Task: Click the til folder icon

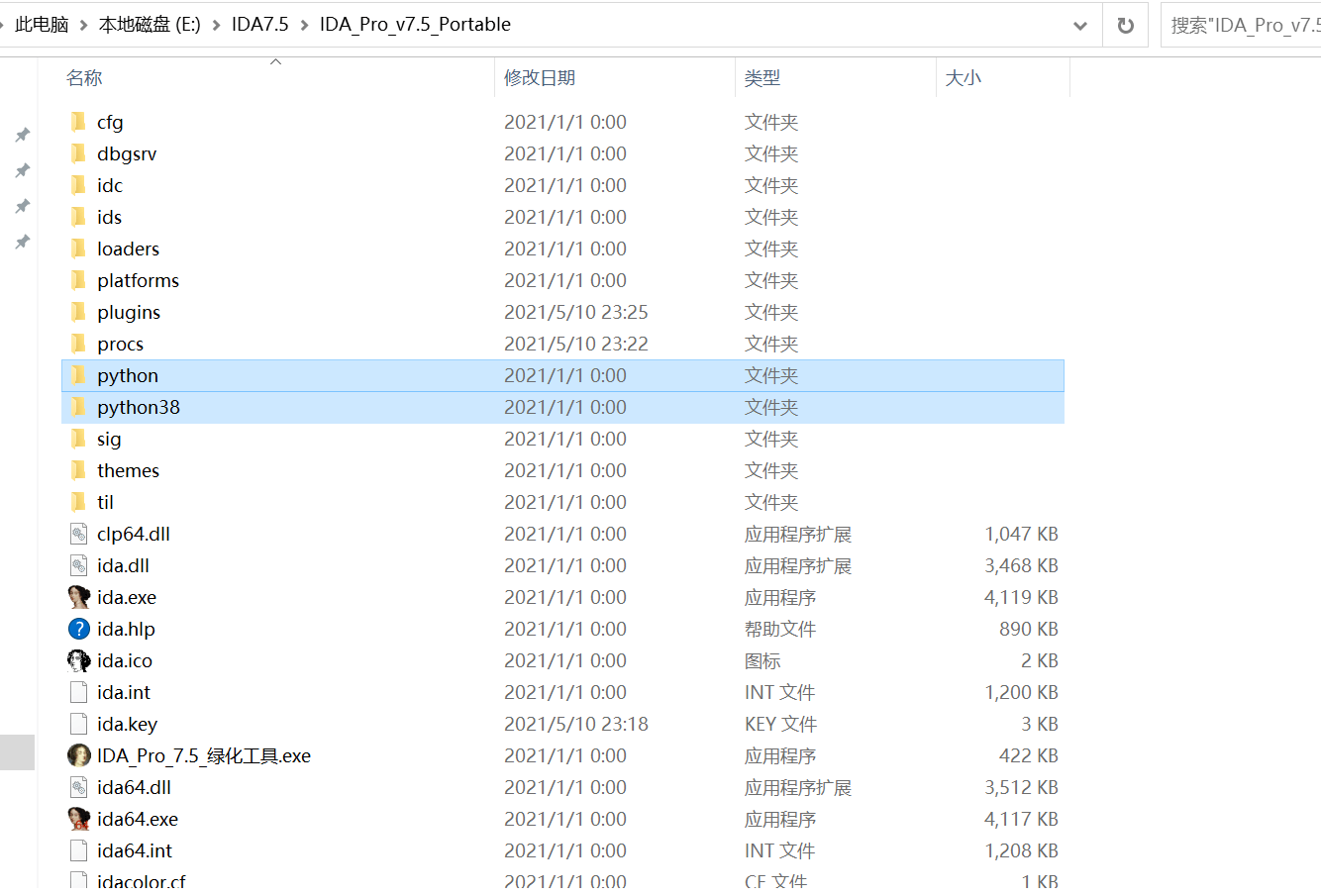Action: (x=79, y=502)
